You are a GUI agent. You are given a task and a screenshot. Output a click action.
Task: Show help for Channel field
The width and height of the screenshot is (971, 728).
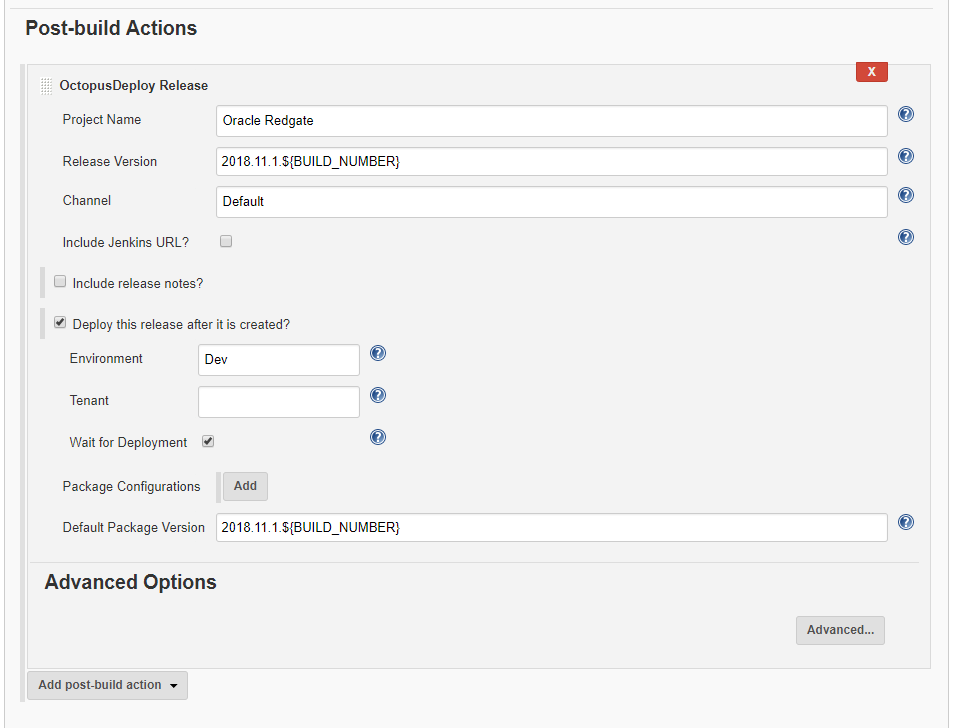(906, 196)
